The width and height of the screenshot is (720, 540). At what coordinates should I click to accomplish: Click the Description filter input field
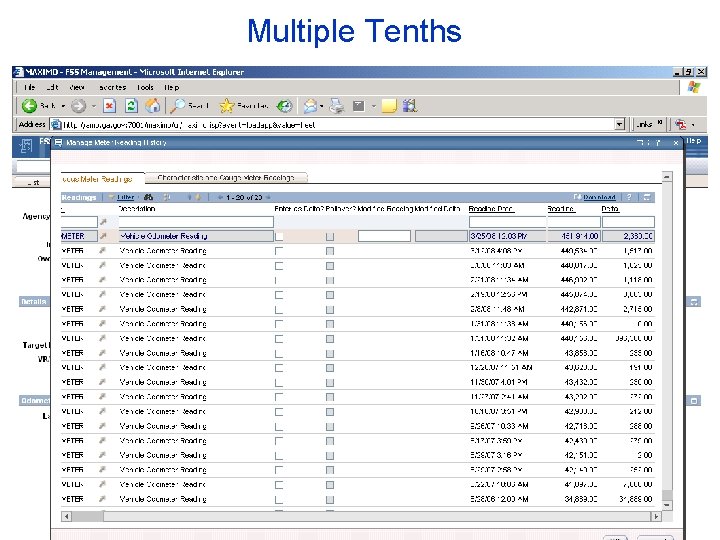(196, 222)
